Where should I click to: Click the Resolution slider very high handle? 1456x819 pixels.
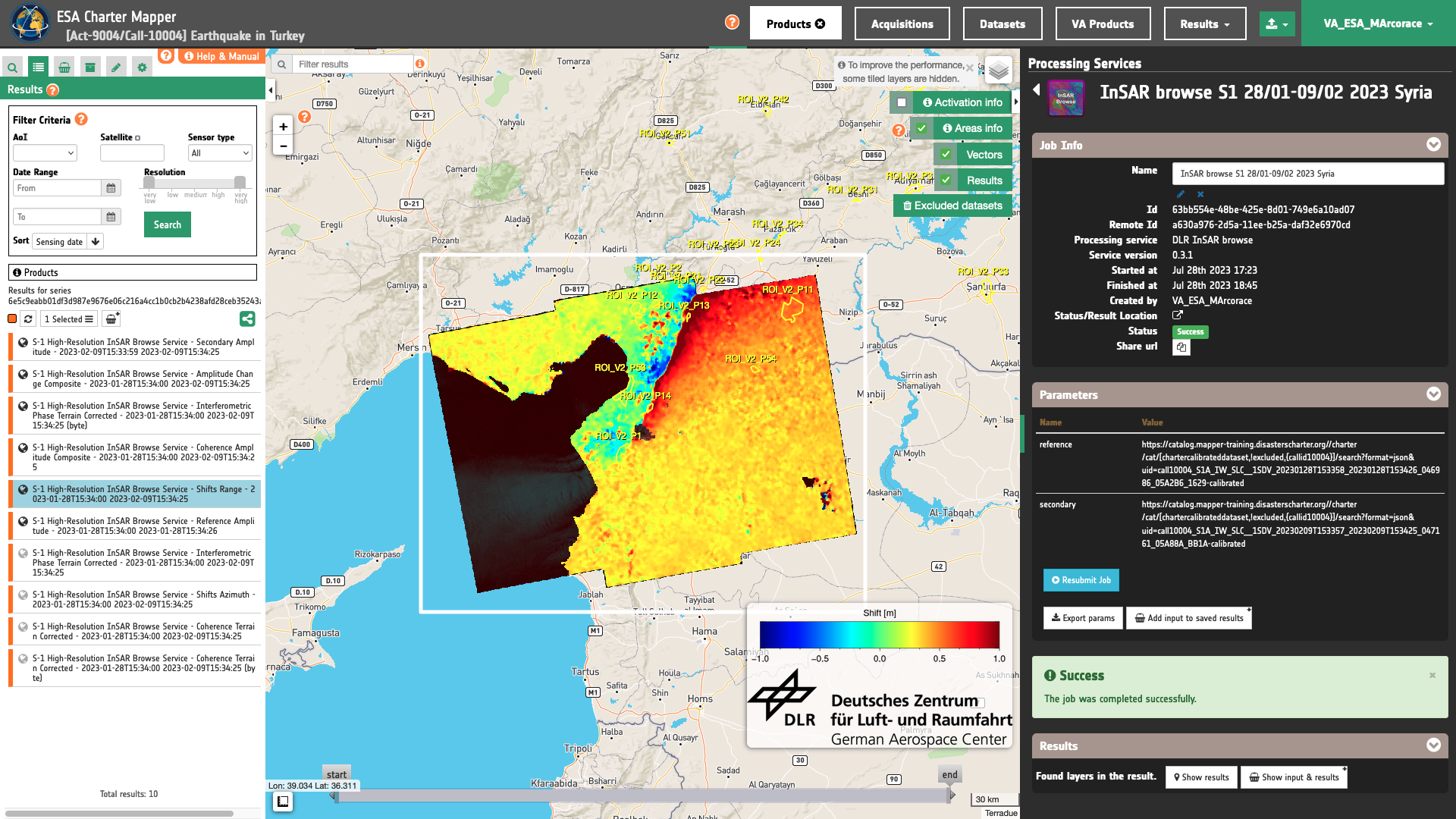pyautogui.click(x=240, y=182)
